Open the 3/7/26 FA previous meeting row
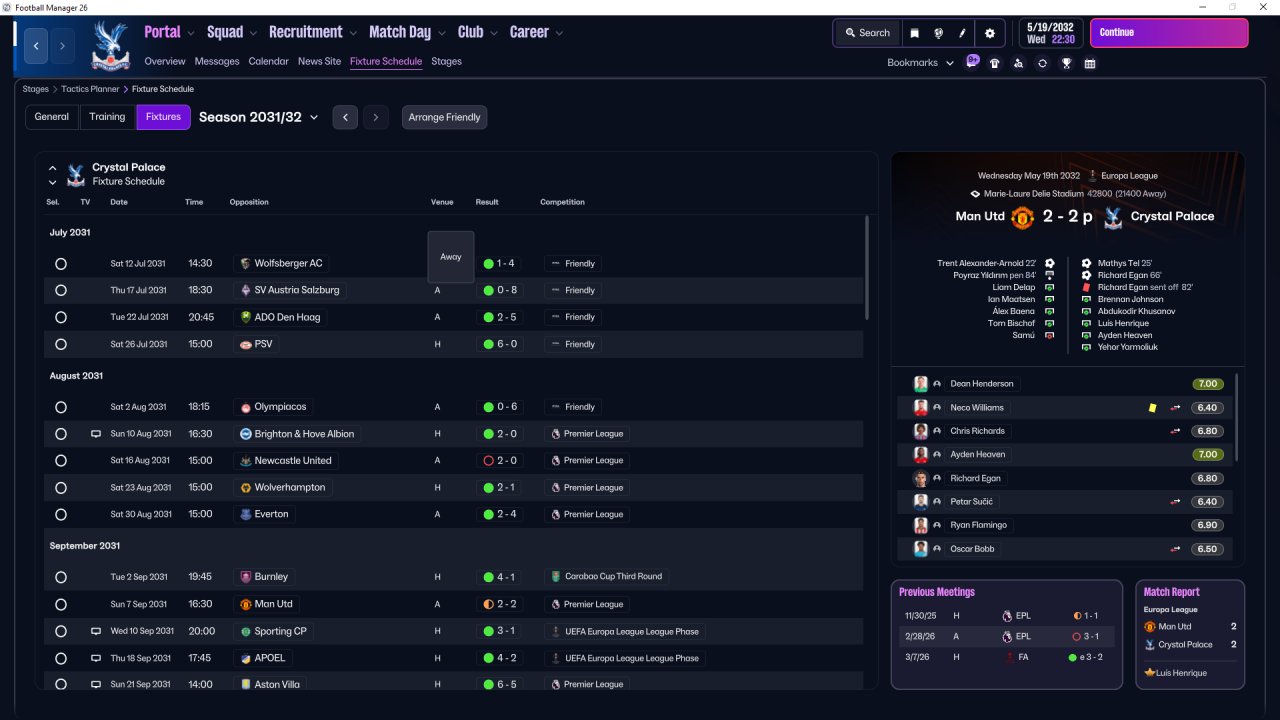 [1006, 657]
